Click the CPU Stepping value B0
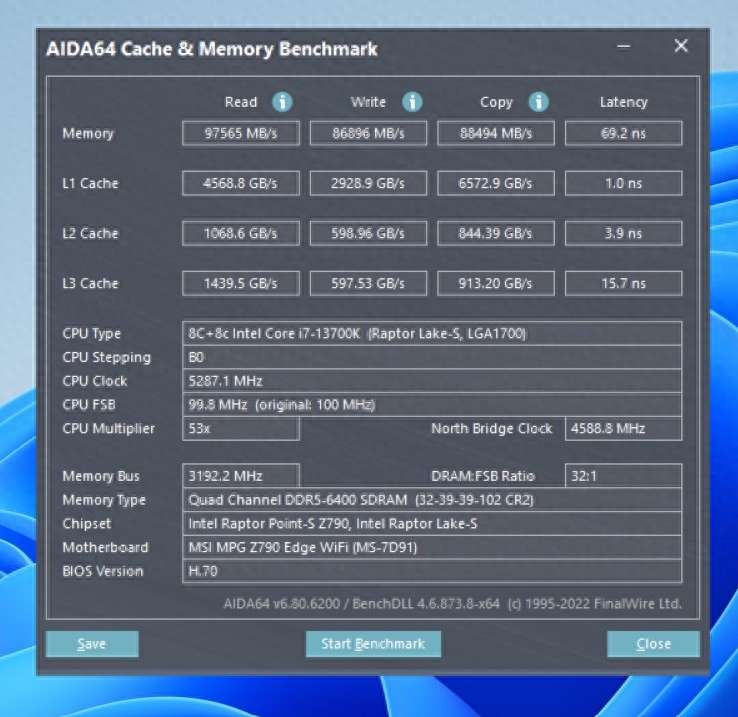This screenshot has width=738, height=717. pos(432,357)
